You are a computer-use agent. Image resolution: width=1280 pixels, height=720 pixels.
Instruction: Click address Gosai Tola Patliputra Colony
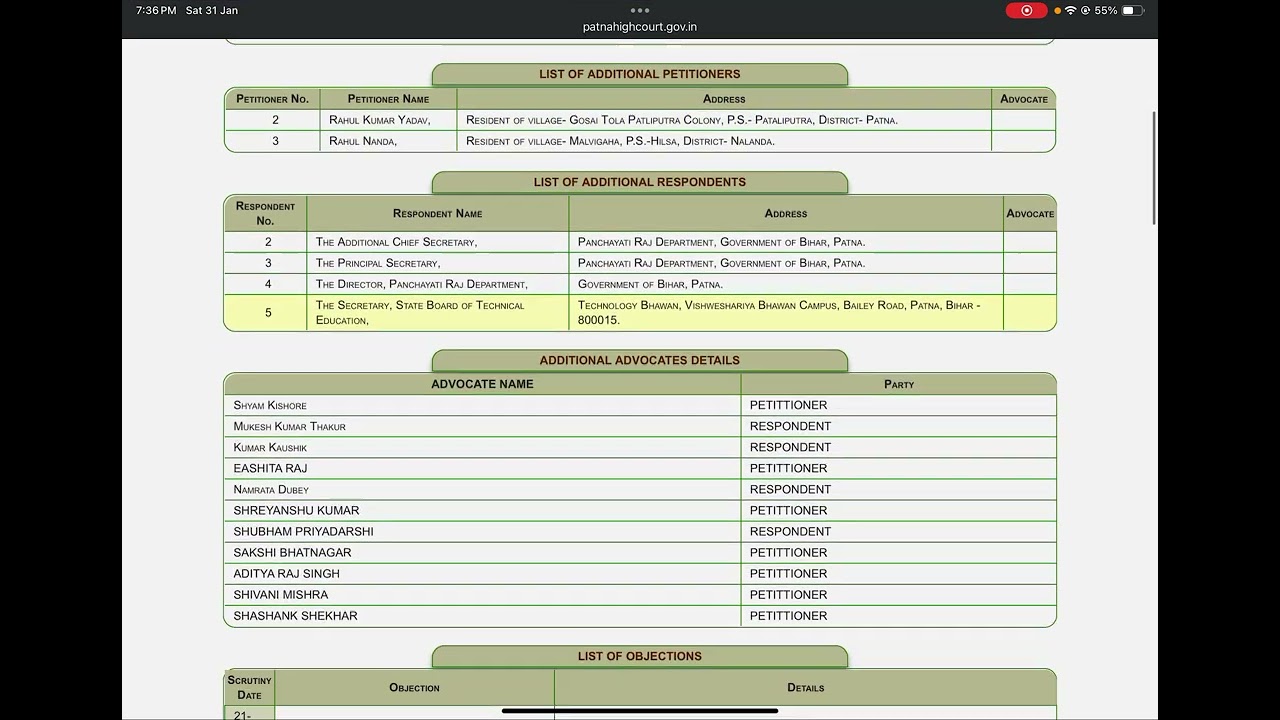(682, 120)
